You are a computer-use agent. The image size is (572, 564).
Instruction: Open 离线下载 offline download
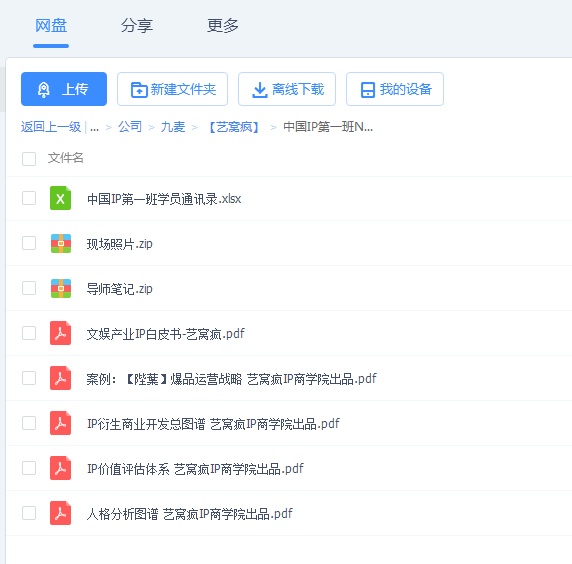click(287, 89)
